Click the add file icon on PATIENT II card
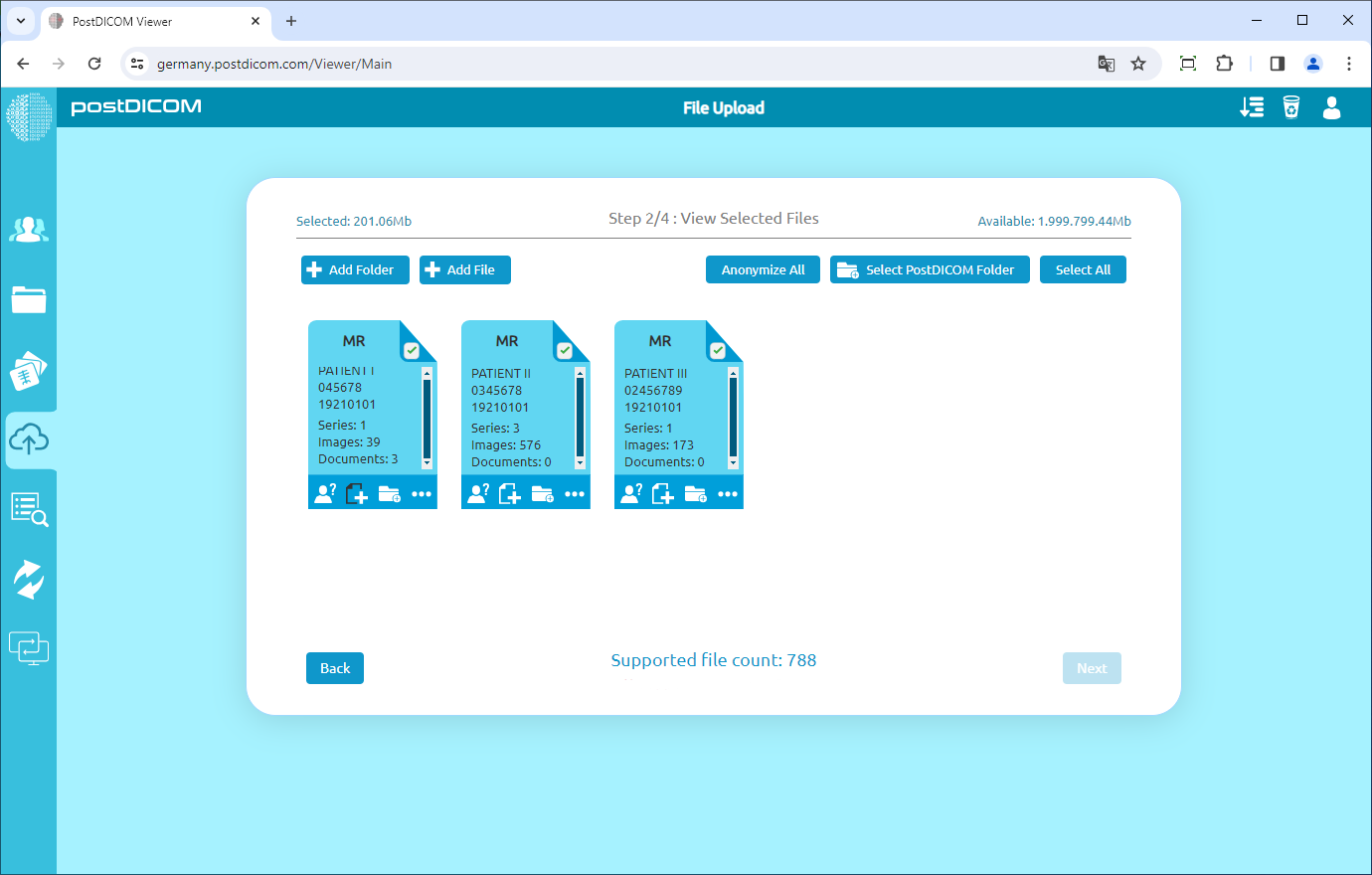The height and width of the screenshot is (875, 1372). (510, 492)
